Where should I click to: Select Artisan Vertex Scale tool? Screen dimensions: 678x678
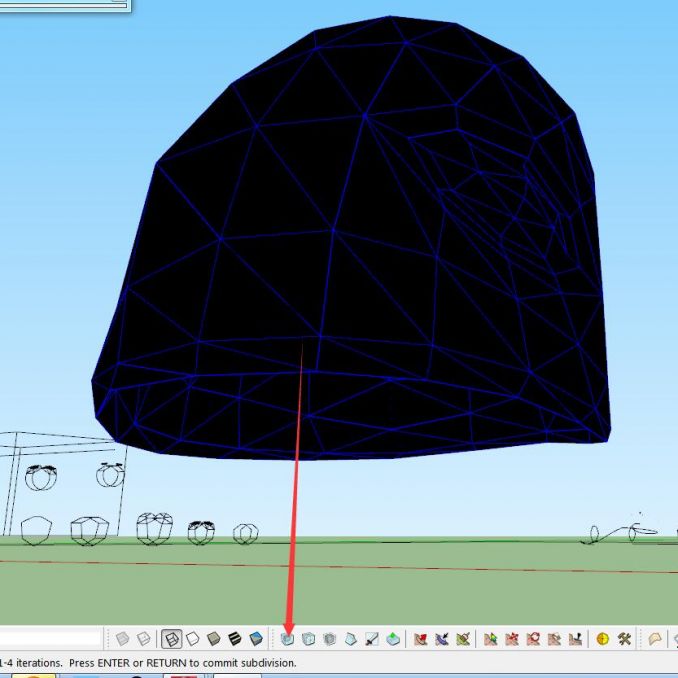554,639
